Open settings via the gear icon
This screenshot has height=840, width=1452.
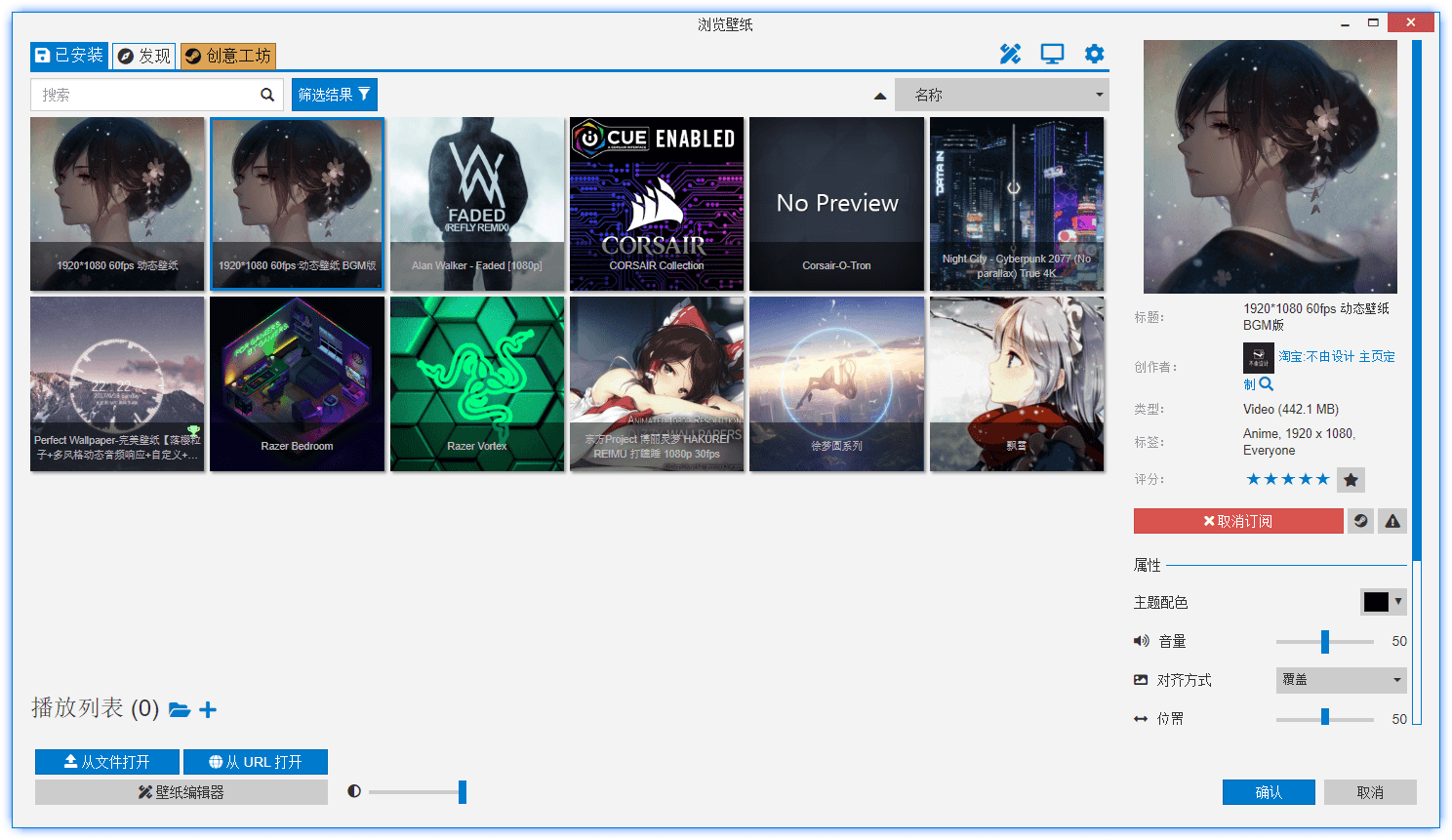(x=1095, y=55)
